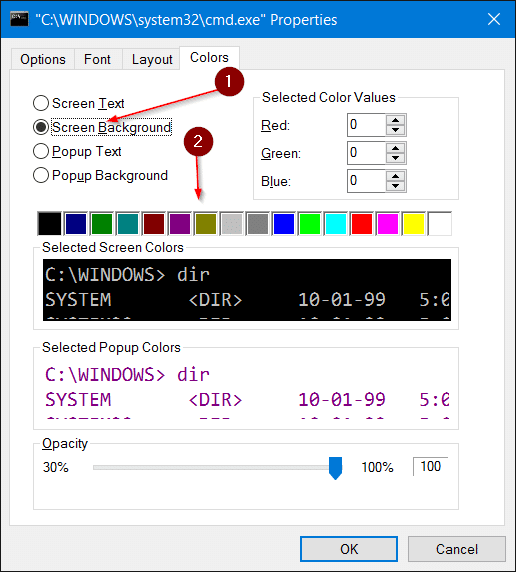Select the Screen Text radio button
516x572 pixels.
click(78, 103)
